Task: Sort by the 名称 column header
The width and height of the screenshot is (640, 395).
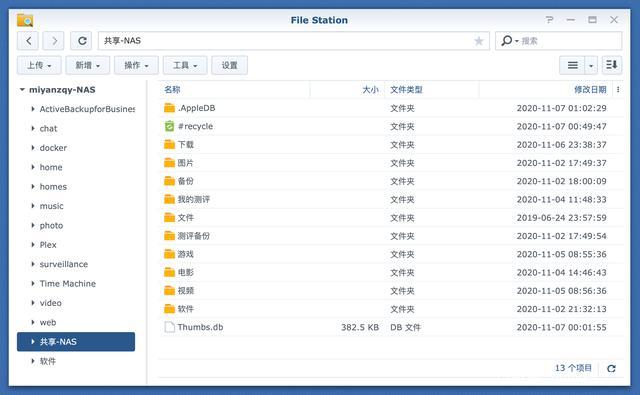Action: click(x=172, y=89)
